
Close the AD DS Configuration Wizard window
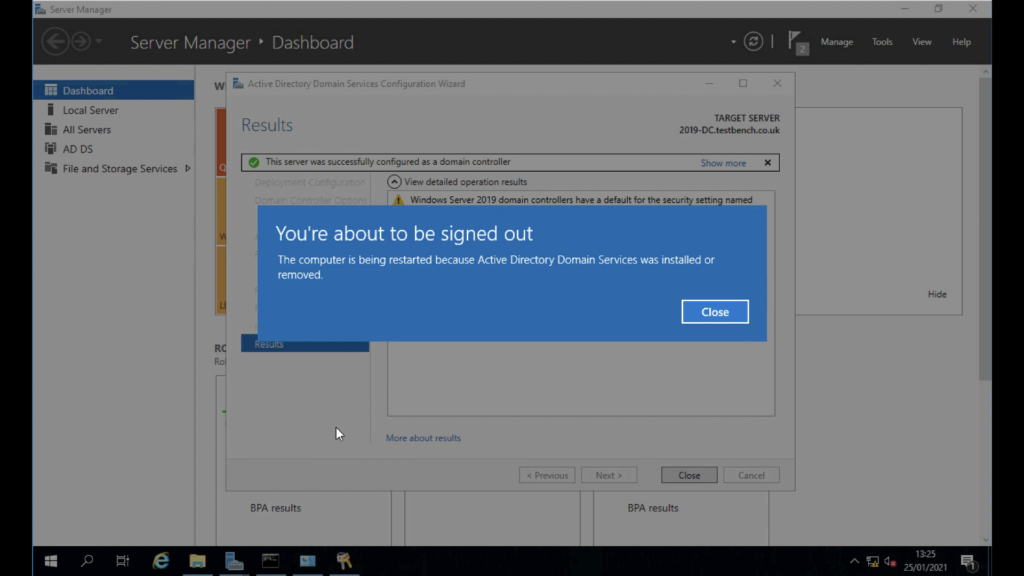(777, 84)
